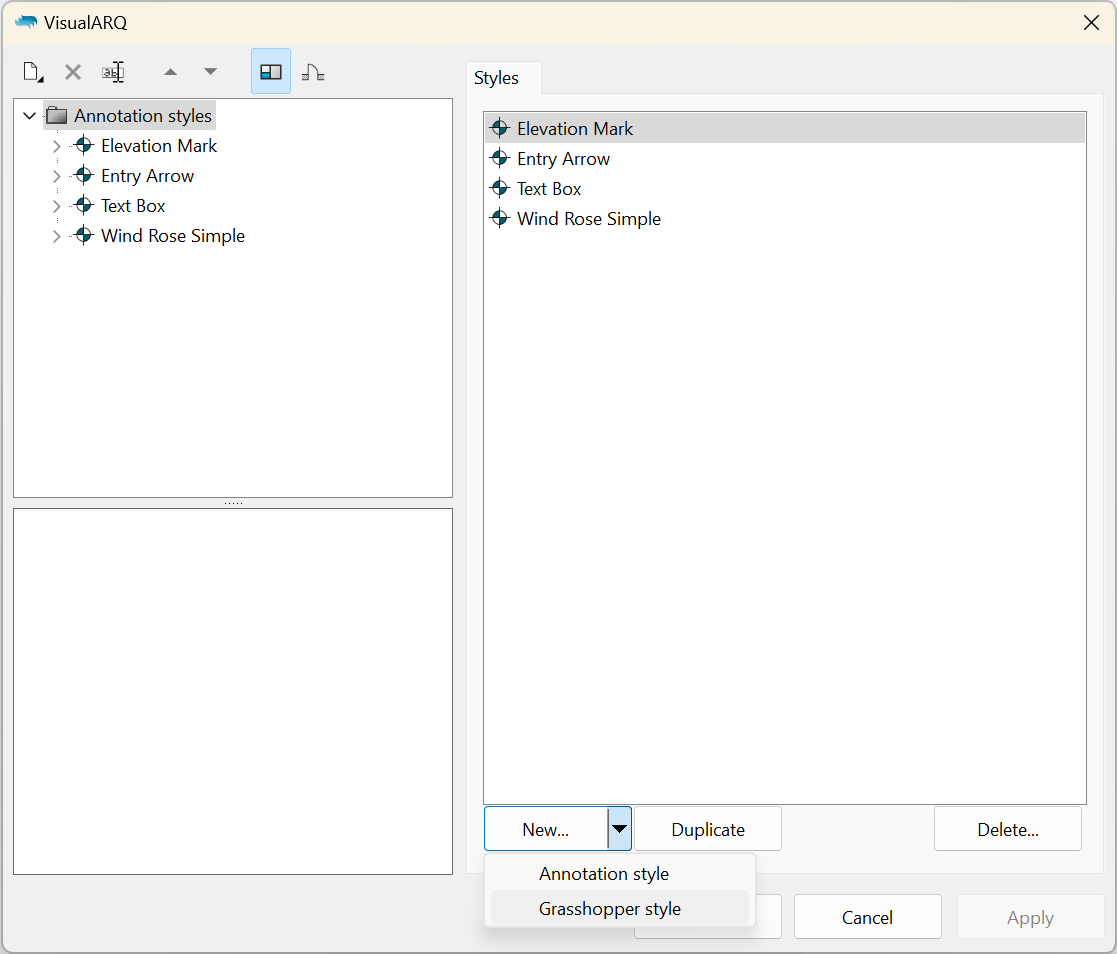Select Entry Arrow in styles list

785,158
